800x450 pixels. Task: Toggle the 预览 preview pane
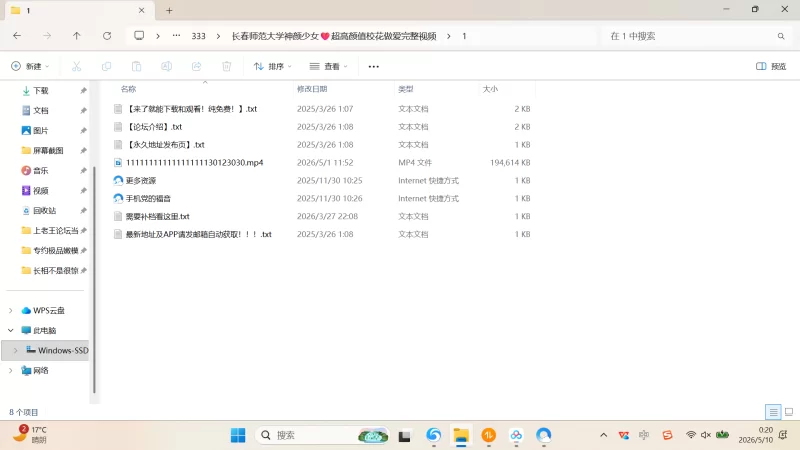pos(771,66)
